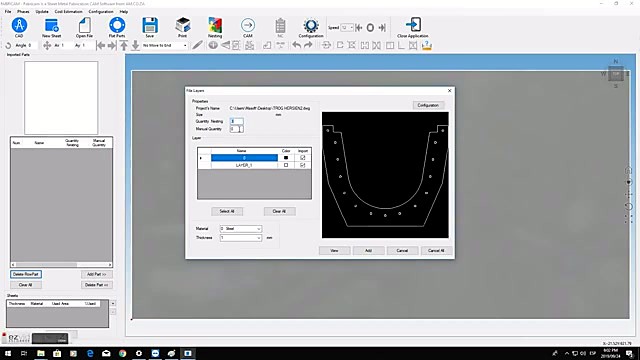The image size is (640, 360).
Task: Click the white color swatch for LAYER_1
Action: [286, 165]
